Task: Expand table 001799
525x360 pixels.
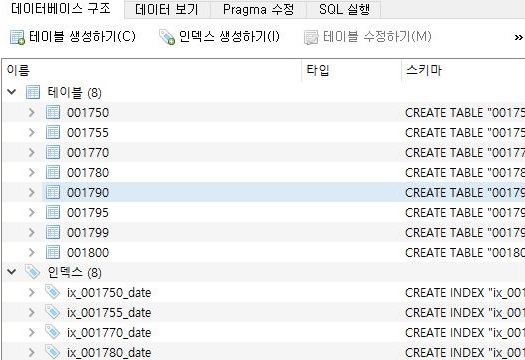Action: coord(31,232)
